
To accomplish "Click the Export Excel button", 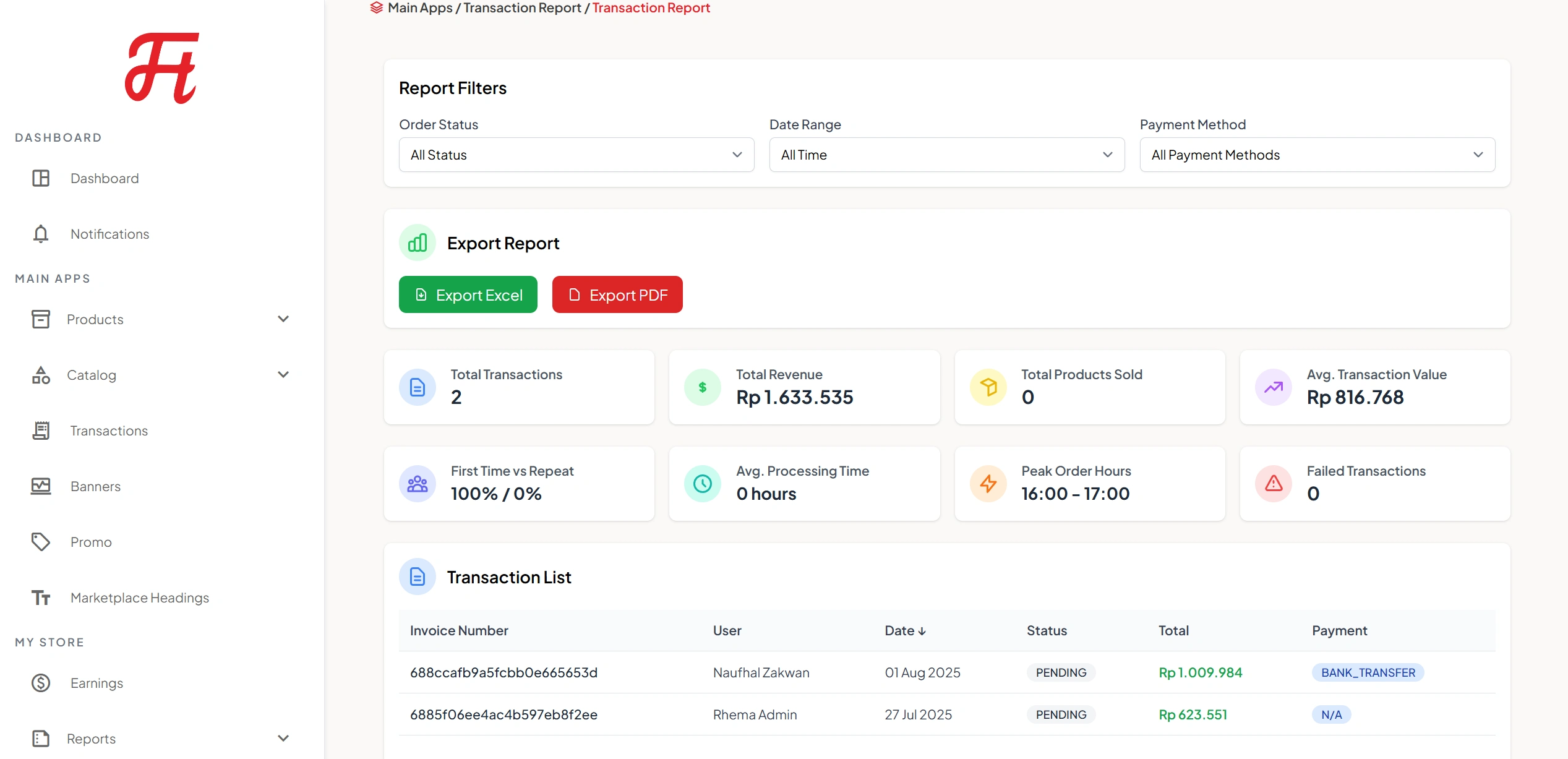I will pos(468,294).
